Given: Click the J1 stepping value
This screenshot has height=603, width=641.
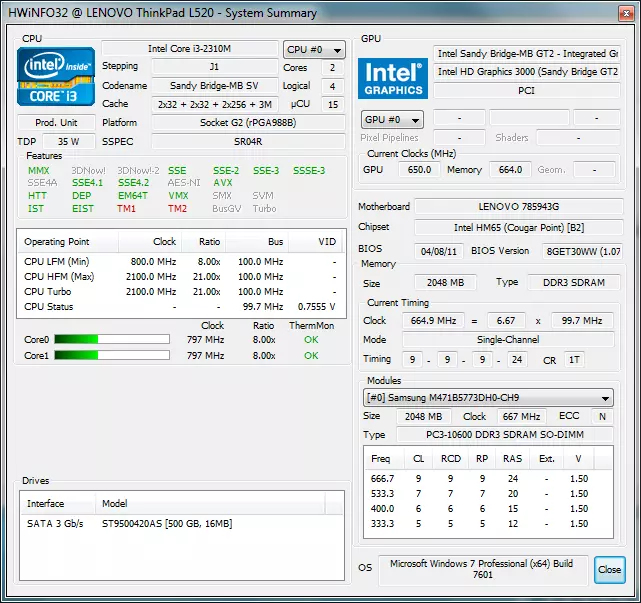Looking at the screenshot, I should tap(215, 67).
